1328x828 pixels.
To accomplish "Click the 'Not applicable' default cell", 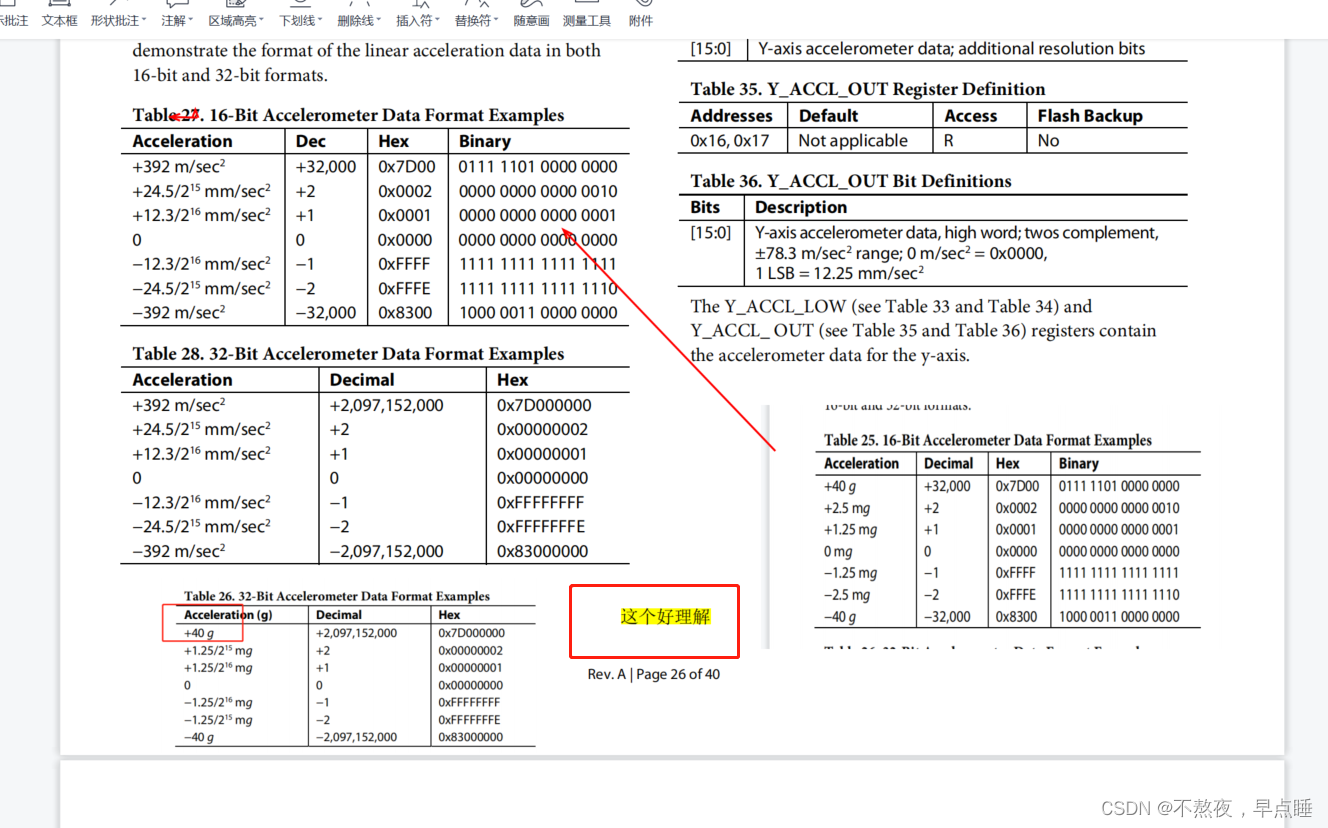I will [853, 141].
